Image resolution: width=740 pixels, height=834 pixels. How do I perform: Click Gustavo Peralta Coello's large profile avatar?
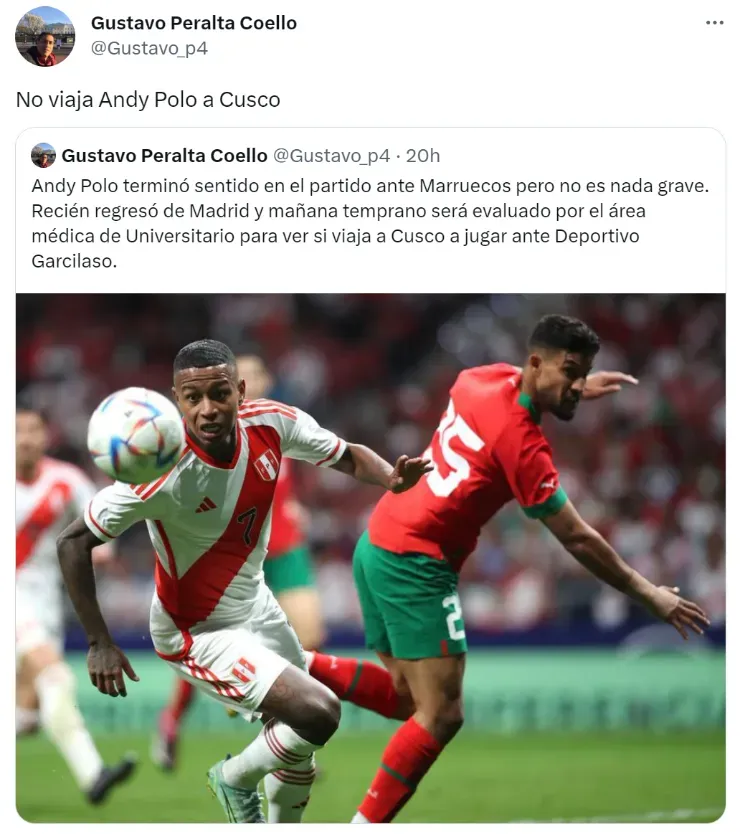tap(45, 36)
